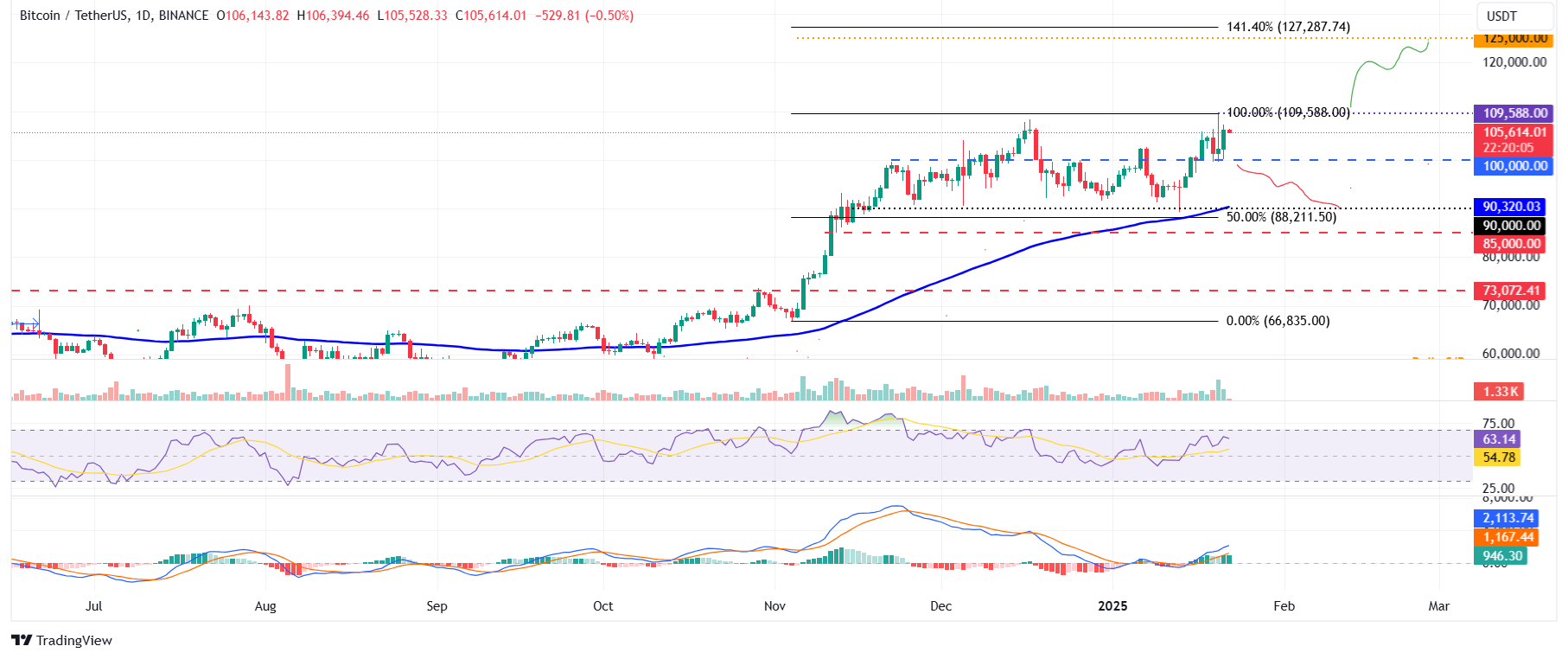Click the 63.14 RSI value label

pos(1497,439)
